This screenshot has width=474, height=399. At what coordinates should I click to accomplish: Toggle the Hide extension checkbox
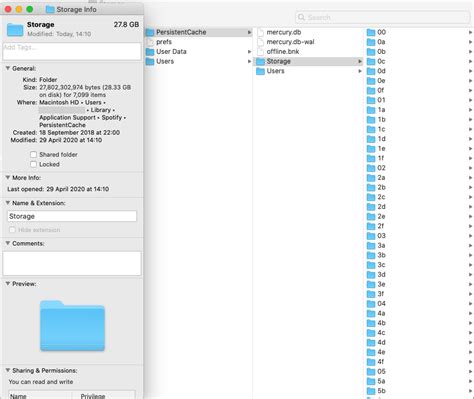[x=12, y=230]
